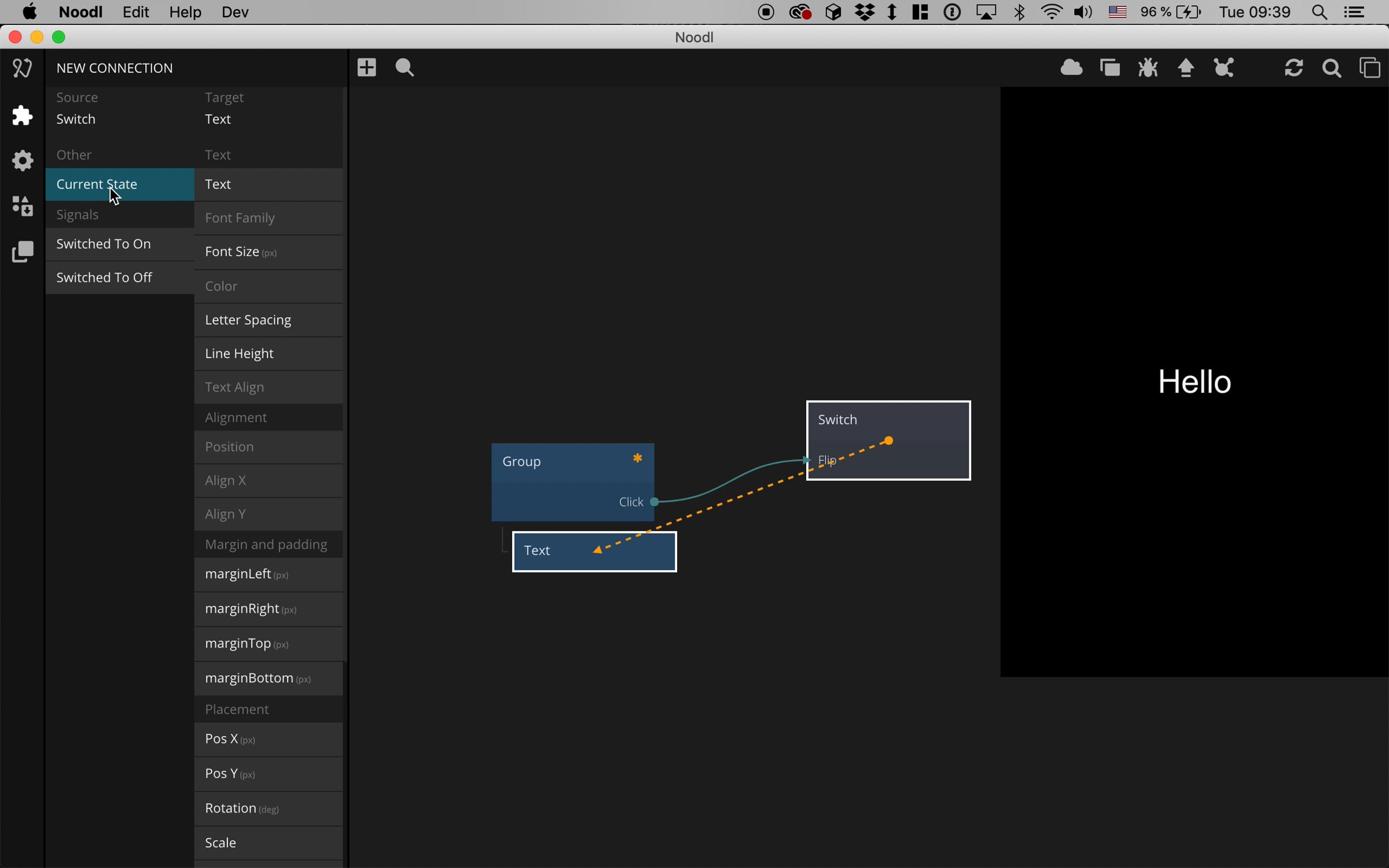Image resolution: width=1389 pixels, height=868 pixels.
Task: Select the Switch node on canvas
Action: [888, 440]
